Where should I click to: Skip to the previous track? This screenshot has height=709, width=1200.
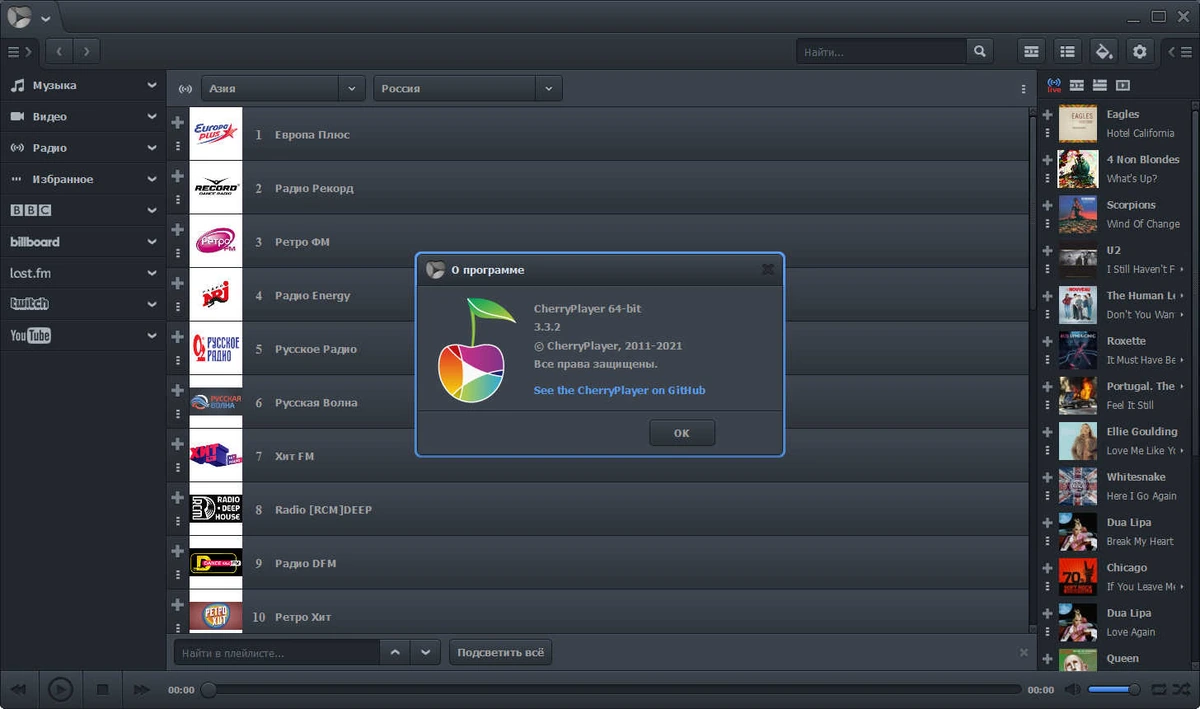click(x=19, y=689)
